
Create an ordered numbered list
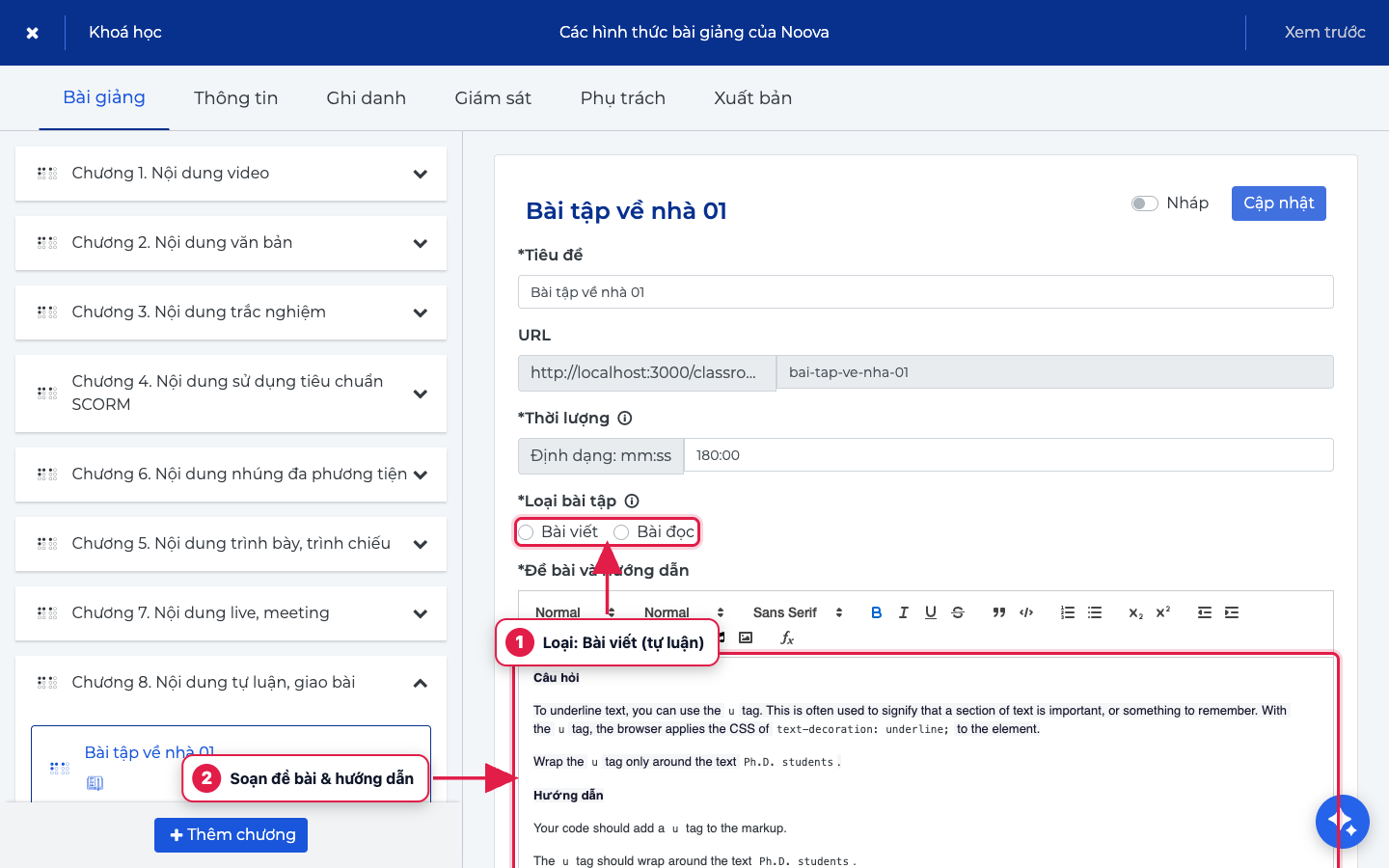[1067, 612]
